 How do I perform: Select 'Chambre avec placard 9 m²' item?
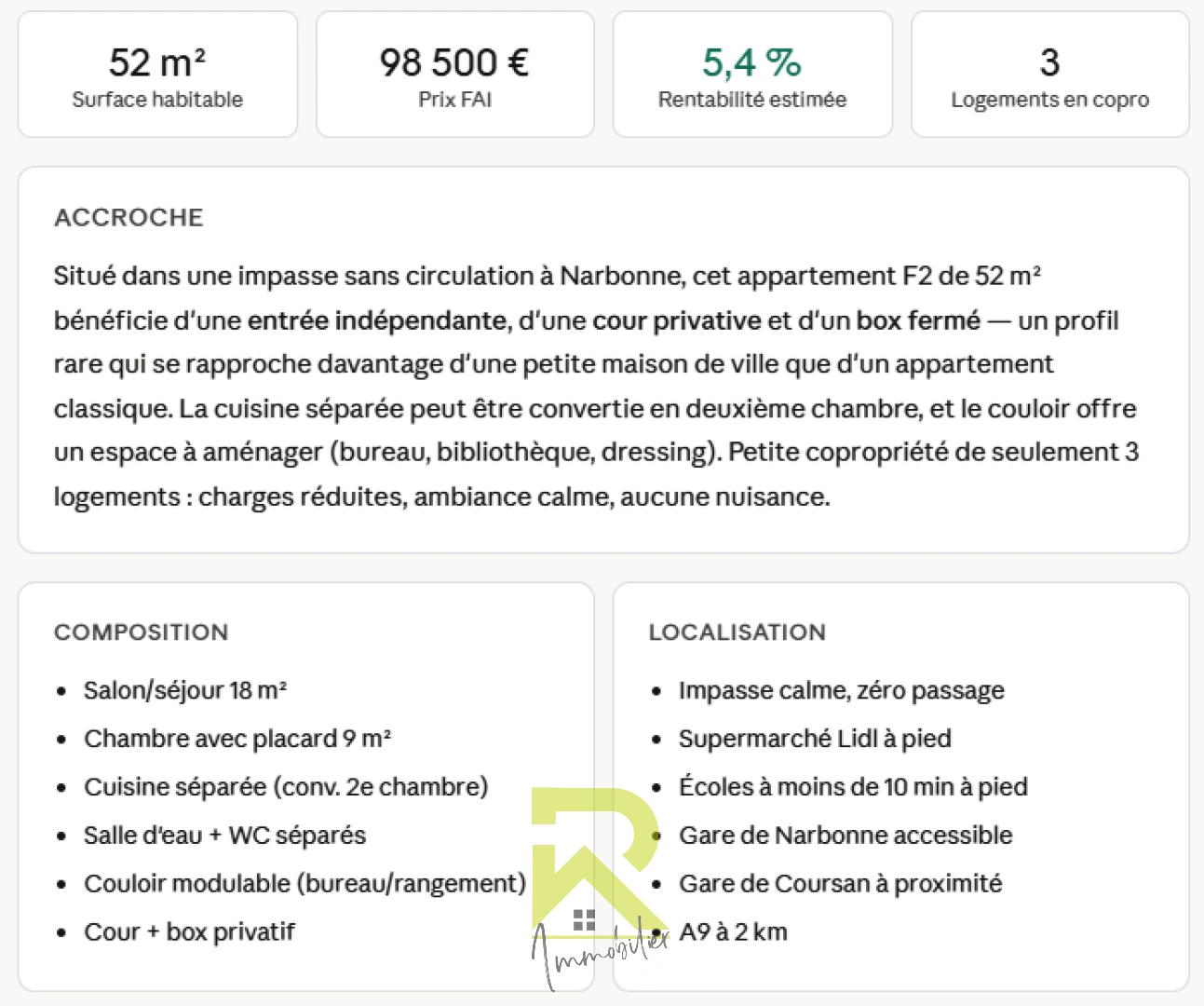237,739
